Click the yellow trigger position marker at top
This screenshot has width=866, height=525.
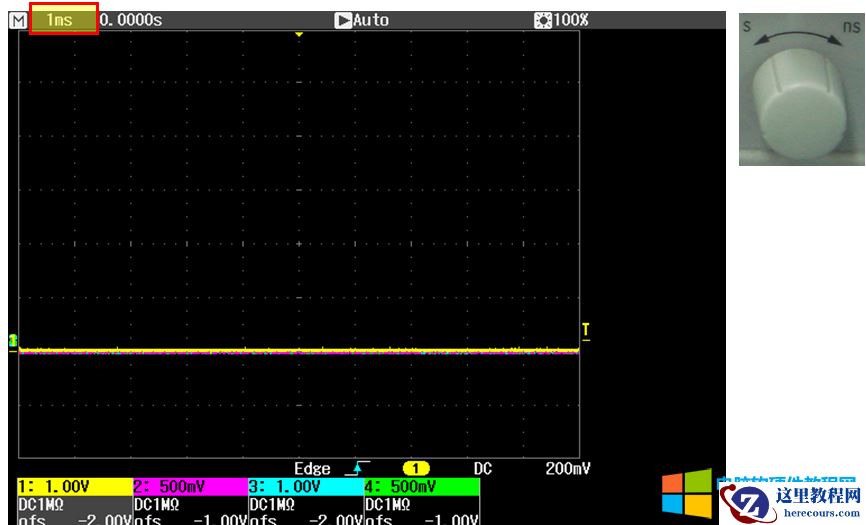[298, 35]
